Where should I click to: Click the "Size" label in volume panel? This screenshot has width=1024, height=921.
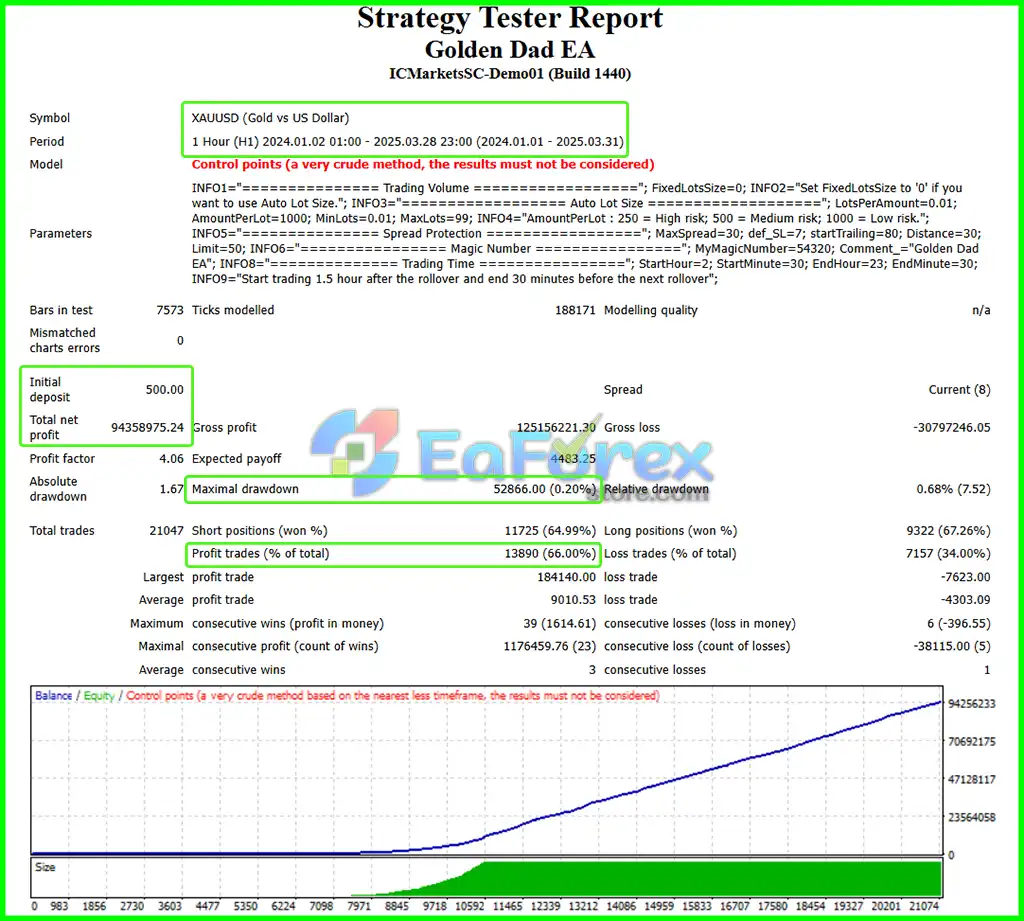click(x=45, y=868)
